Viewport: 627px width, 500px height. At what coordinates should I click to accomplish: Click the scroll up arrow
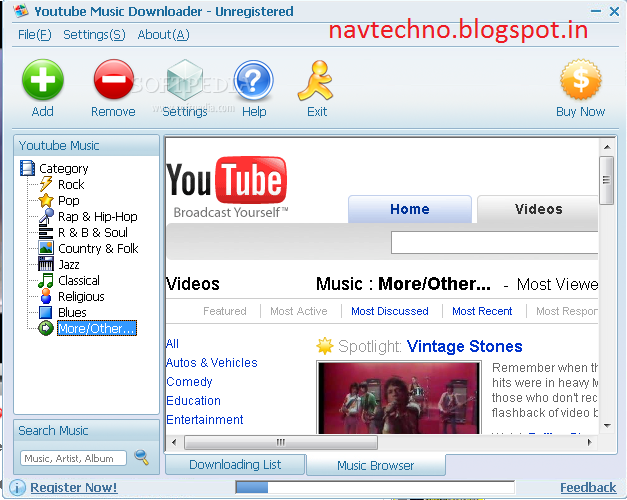pos(607,147)
